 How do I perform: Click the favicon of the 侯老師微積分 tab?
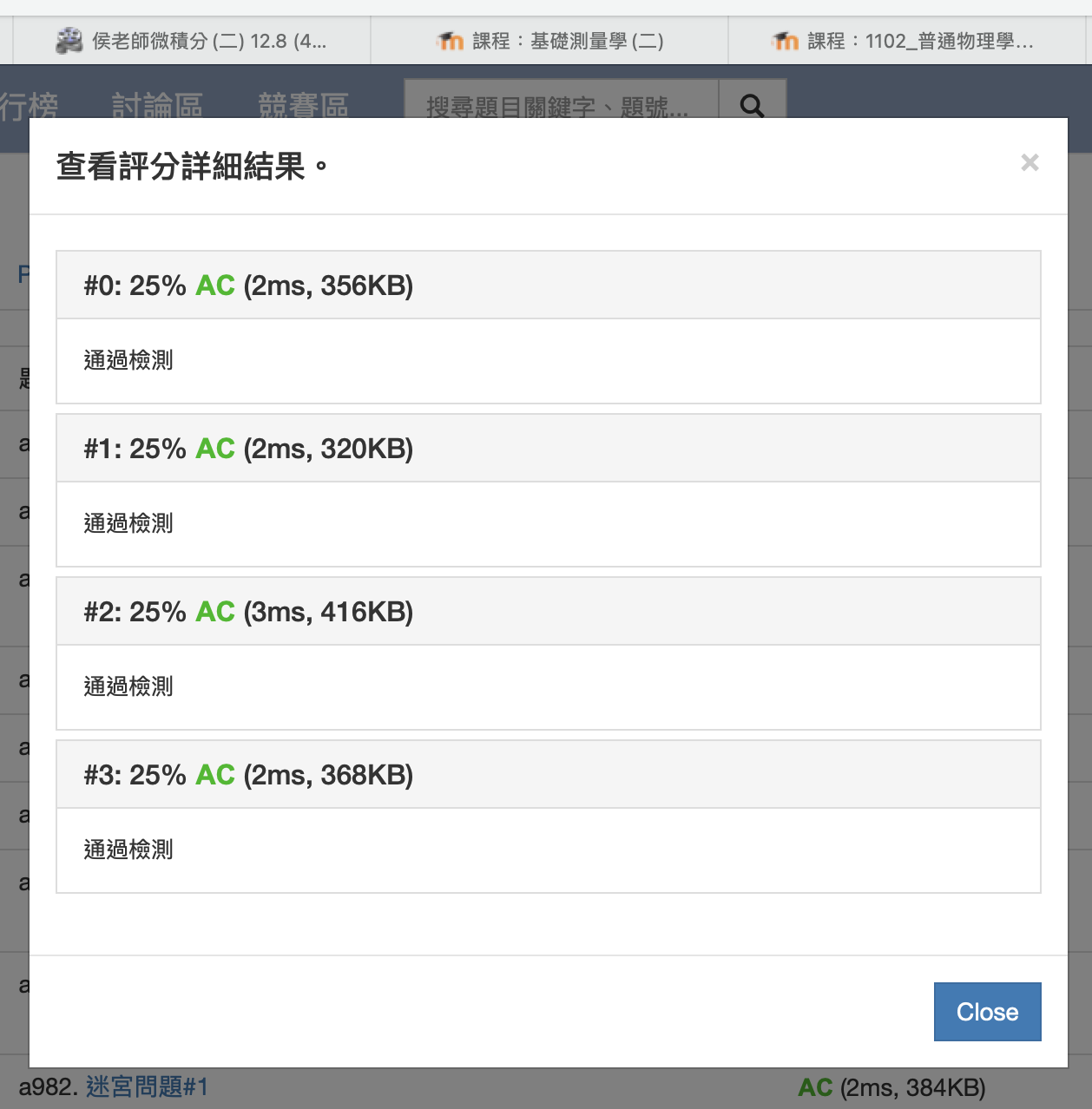coord(69,41)
